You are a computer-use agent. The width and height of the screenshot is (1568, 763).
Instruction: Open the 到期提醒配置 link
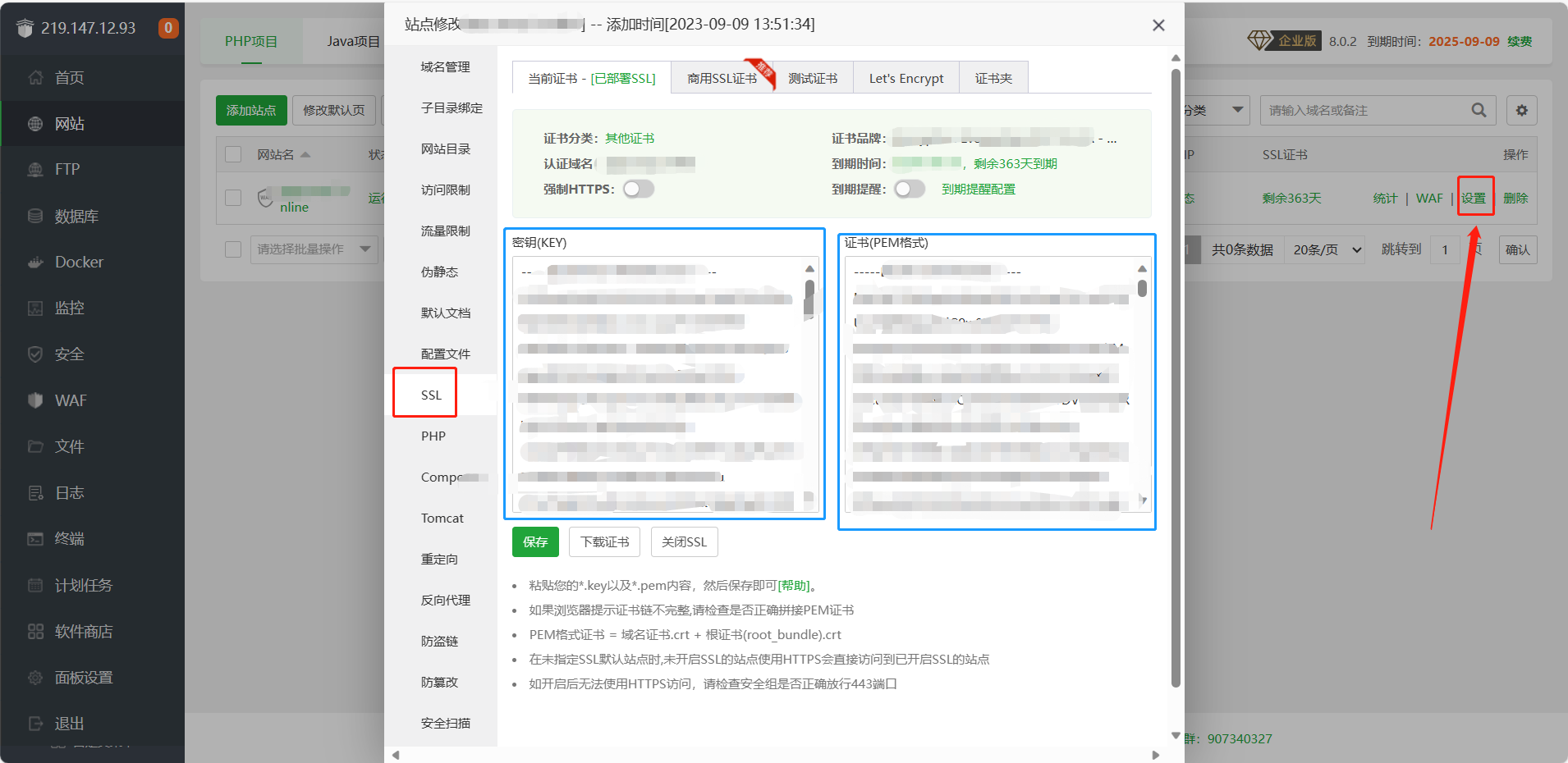pyautogui.click(x=979, y=190)
